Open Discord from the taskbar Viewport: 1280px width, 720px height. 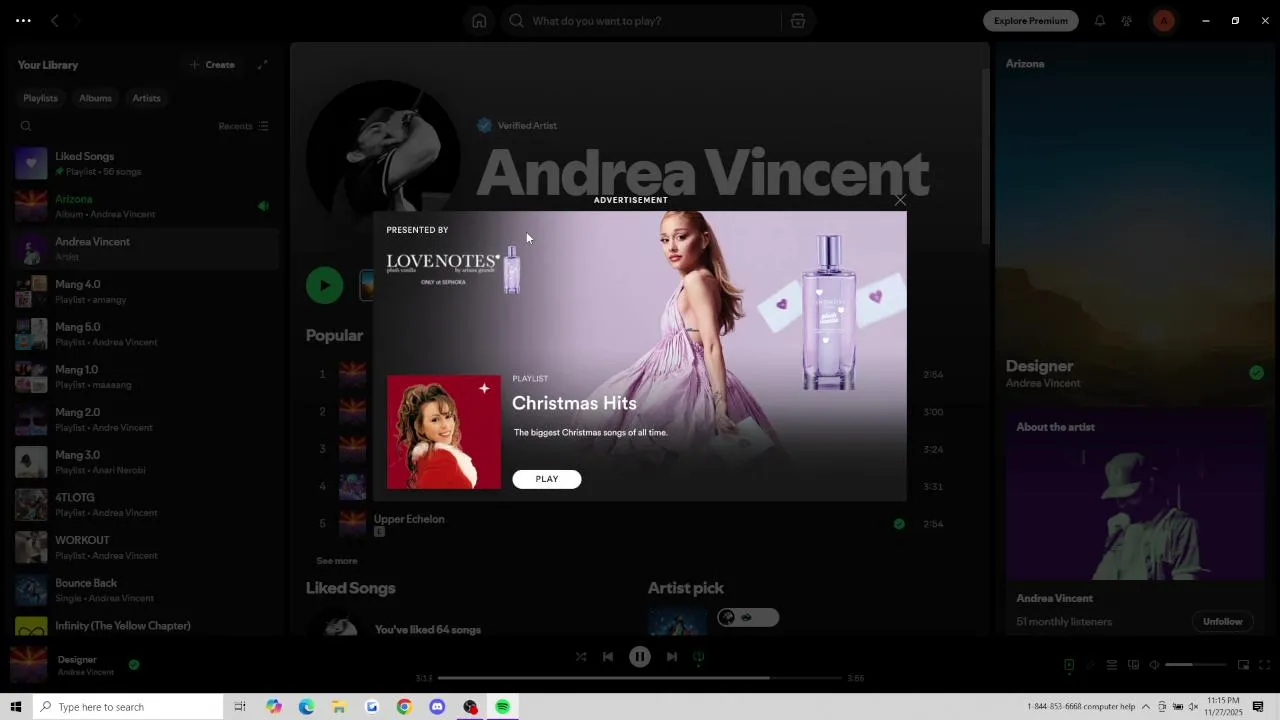[x=437, y=707]
